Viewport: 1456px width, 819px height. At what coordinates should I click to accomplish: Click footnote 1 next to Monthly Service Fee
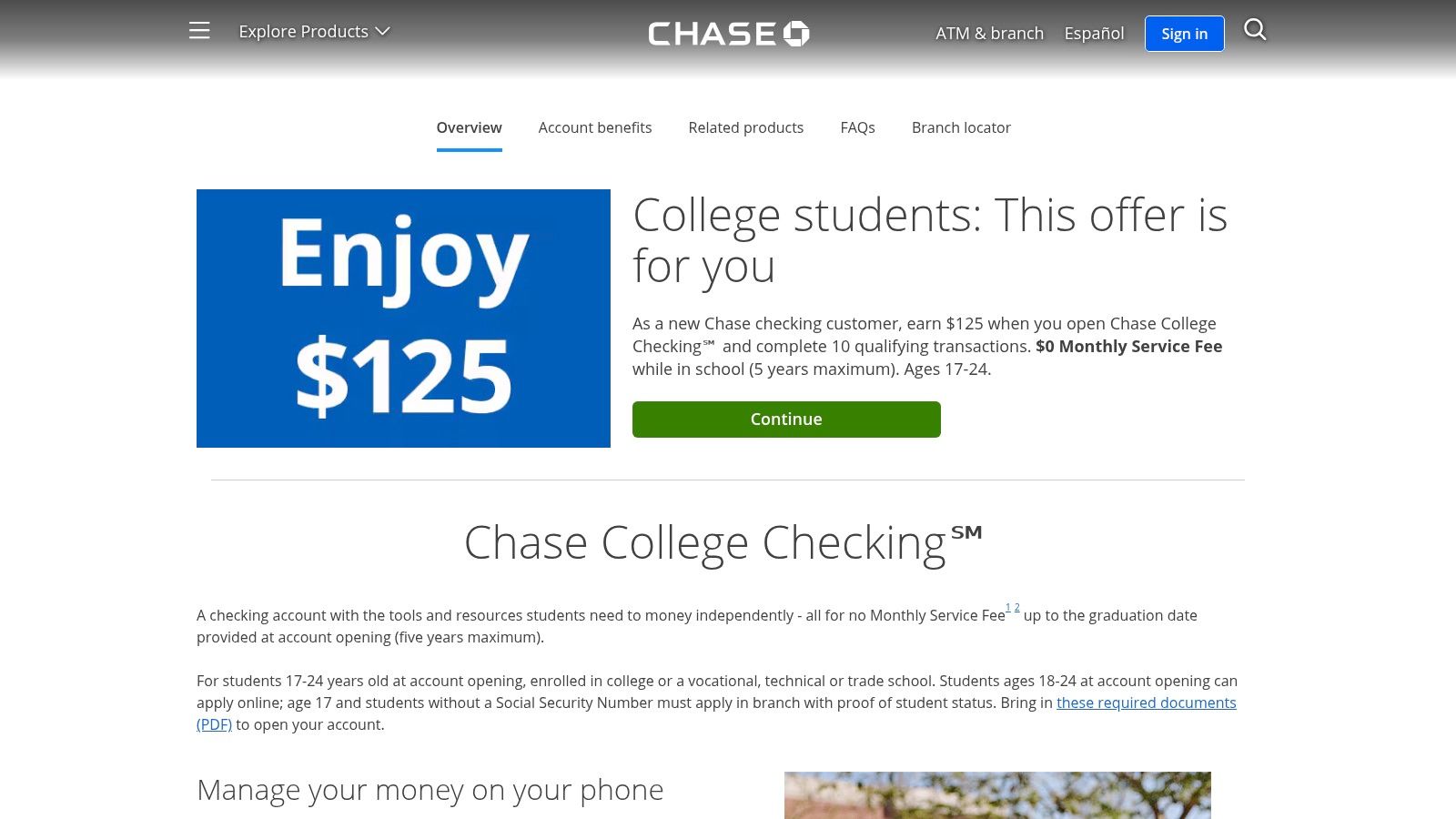[x=1006, y=607]
